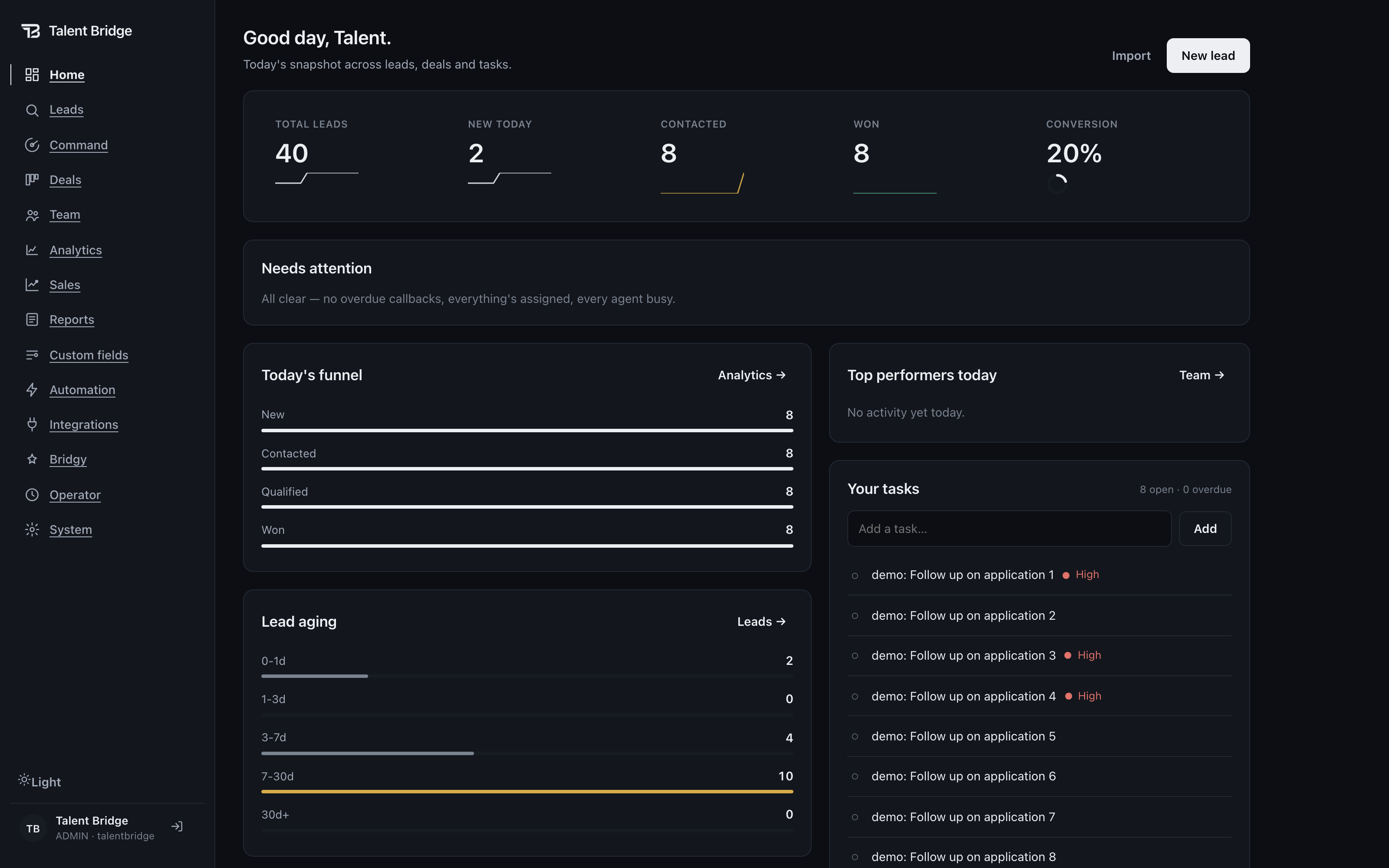1389x868 pixels.
Task: Switch to Light theme
Action: (39, 781)
